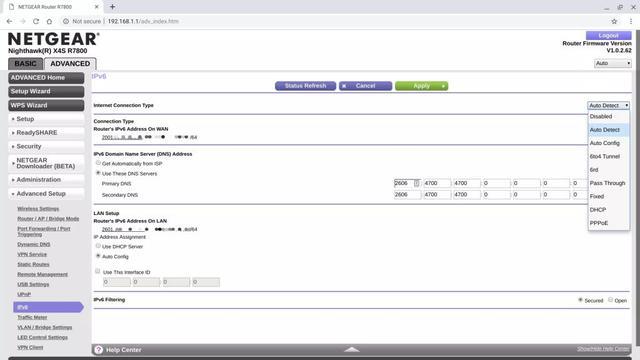
Task: Open the Auto language dropdown
Action: point(613,63)
